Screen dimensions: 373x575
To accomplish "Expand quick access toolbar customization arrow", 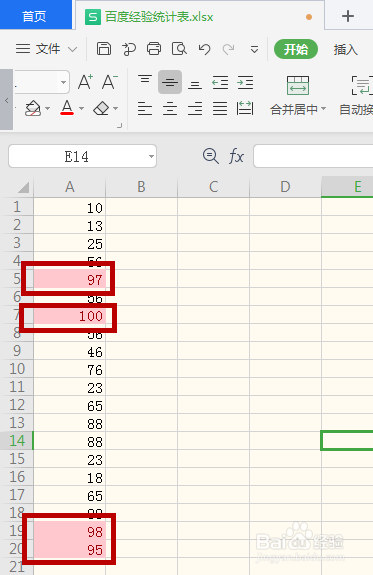I will click(254, 50).
